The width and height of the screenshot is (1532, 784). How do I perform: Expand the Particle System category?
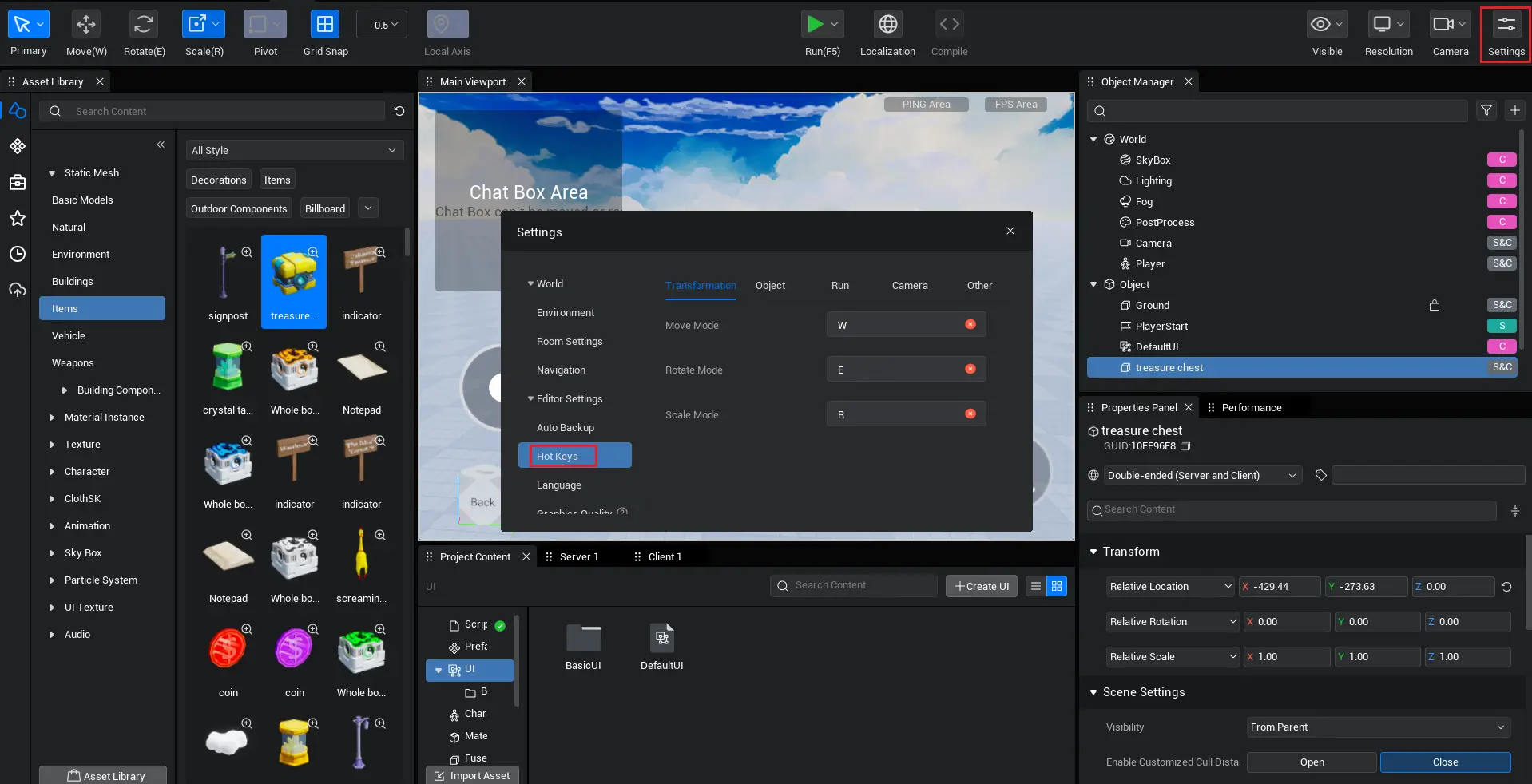point(52,580)
